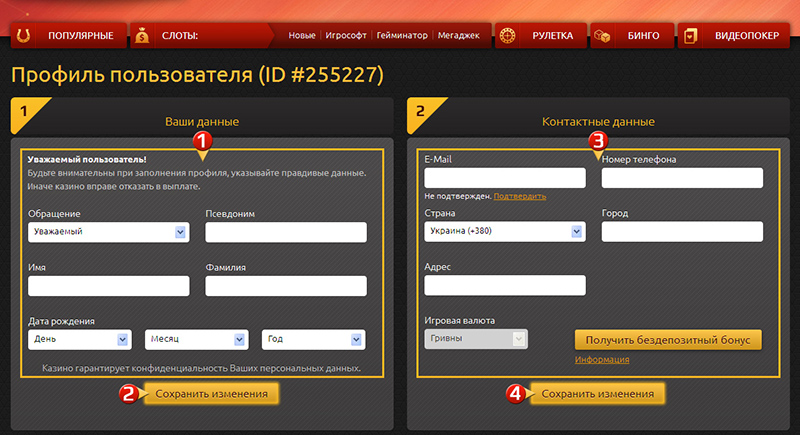Open Видеопокер section

734,36
